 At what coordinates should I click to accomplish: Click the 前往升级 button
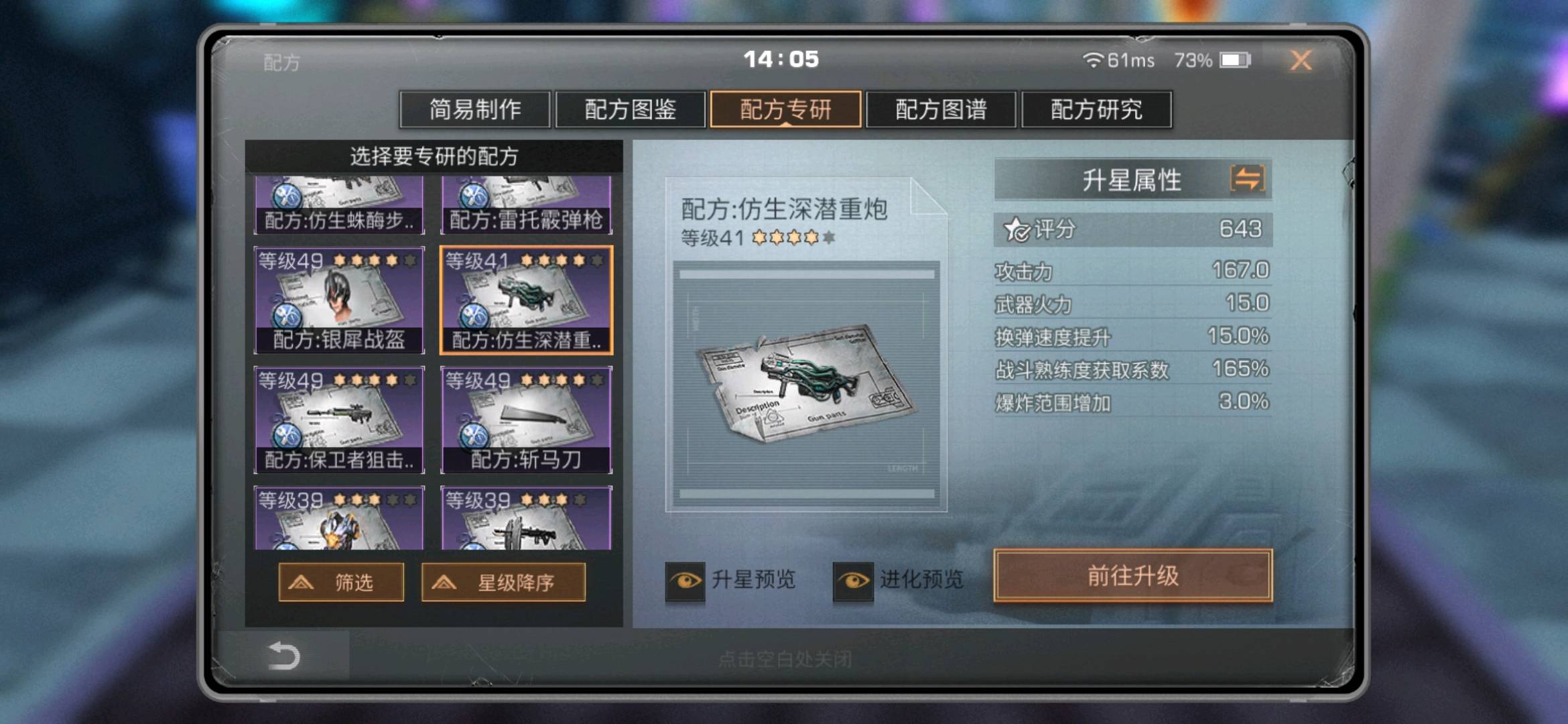click(1132, 575)
